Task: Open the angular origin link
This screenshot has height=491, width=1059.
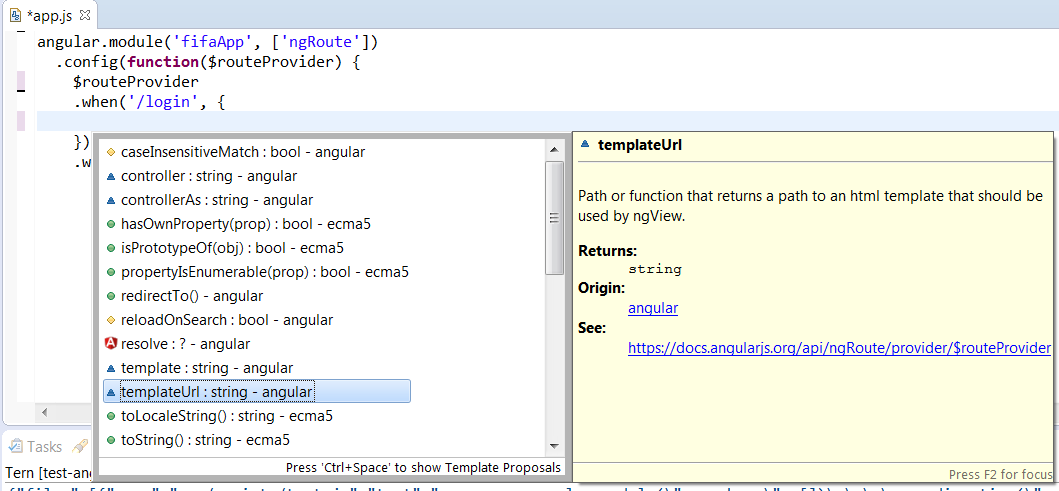Action: [653, 308]
